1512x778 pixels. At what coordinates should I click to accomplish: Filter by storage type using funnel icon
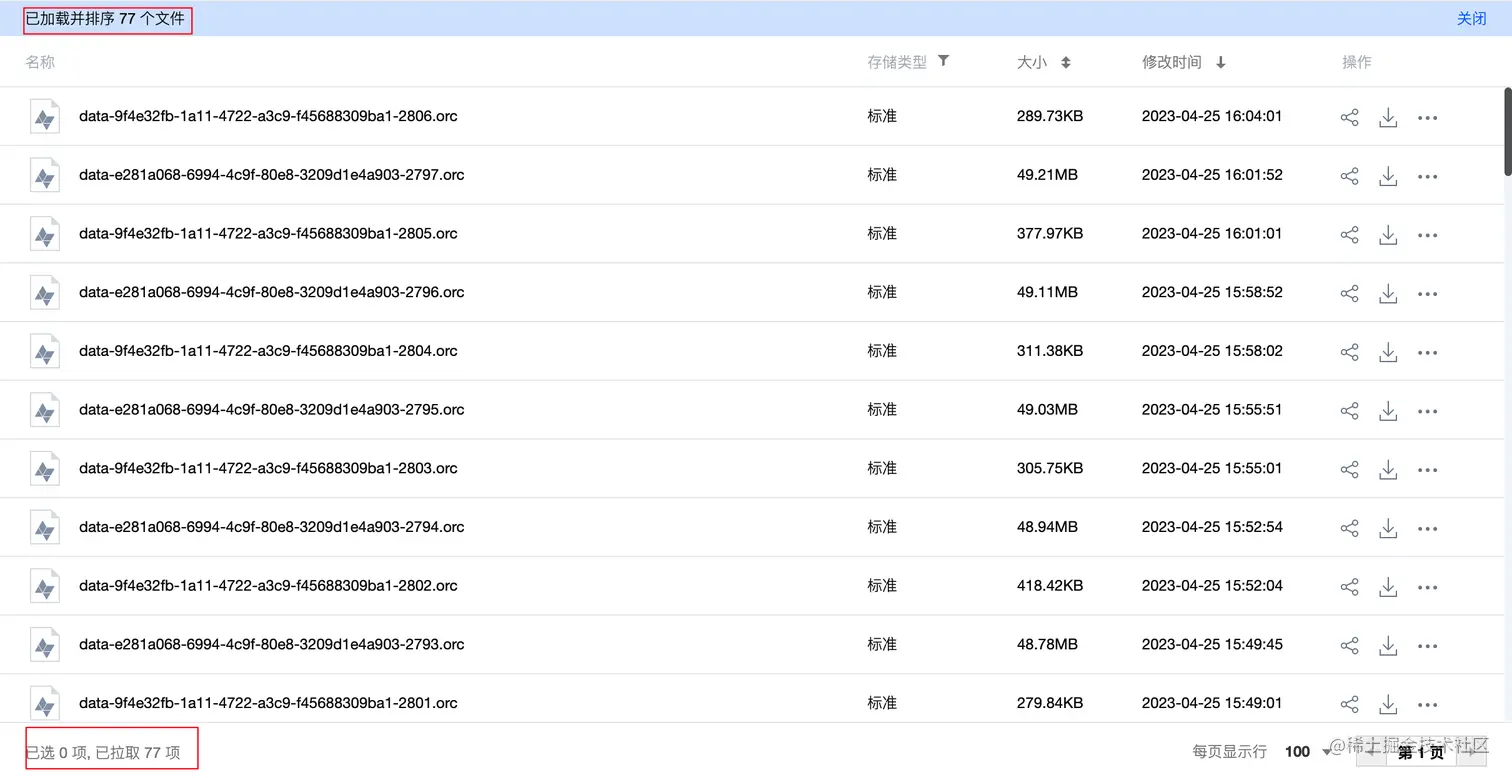pyautogui.click(x=943, y=61)
